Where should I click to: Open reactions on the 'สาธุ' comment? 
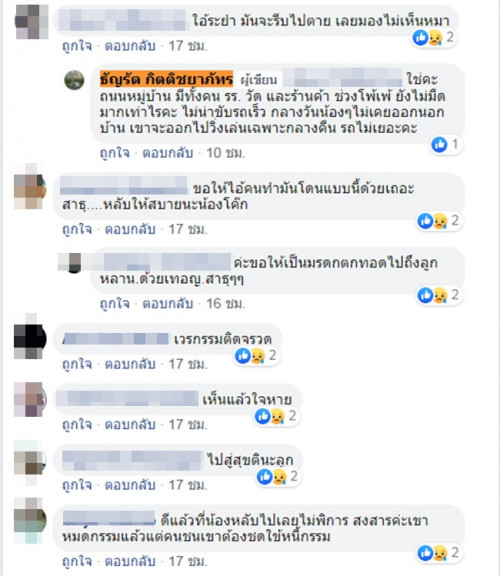coord(439,221)
